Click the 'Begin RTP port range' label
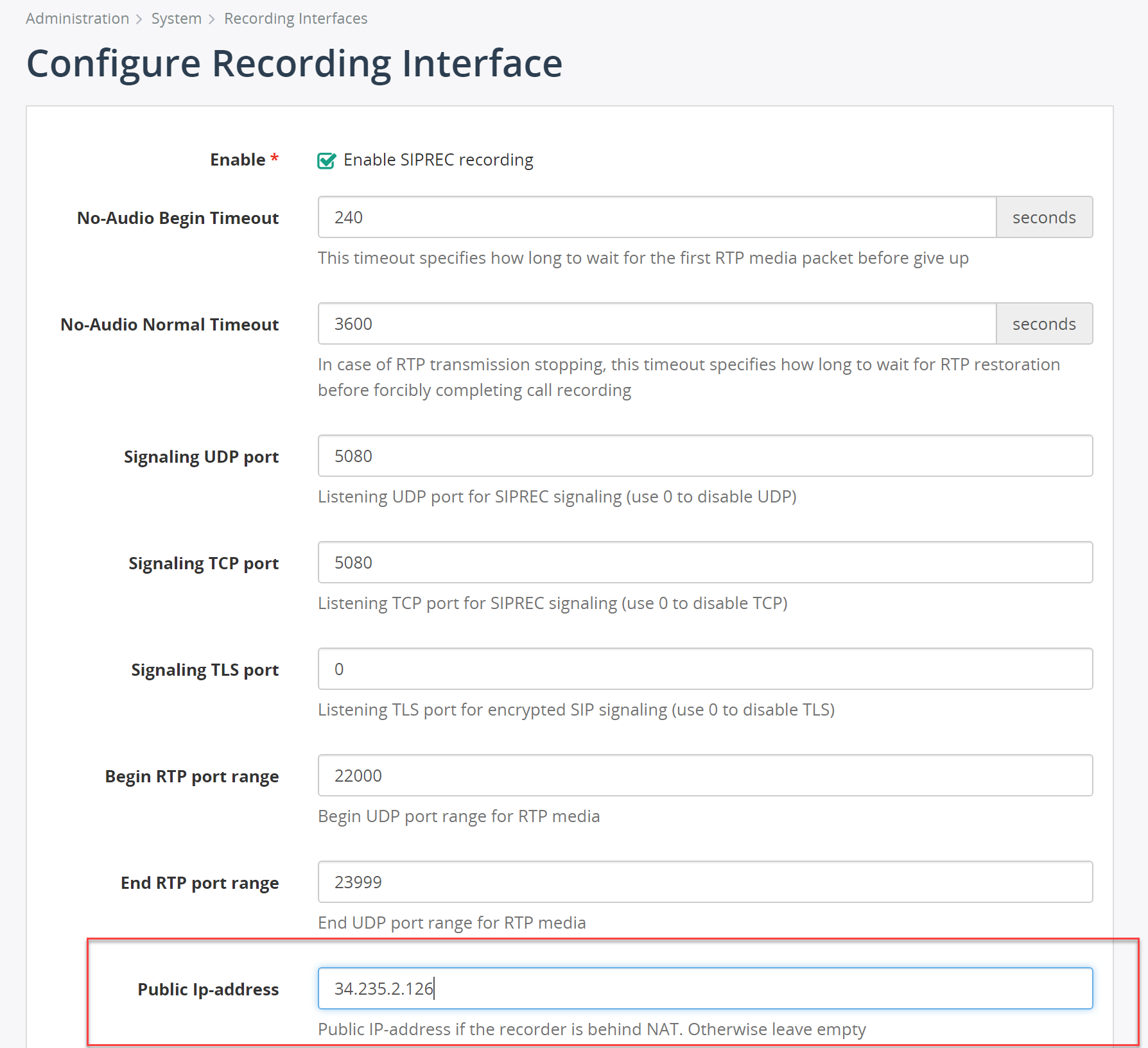This screenshot has width=1148, height=1048. tap(192, 777)
